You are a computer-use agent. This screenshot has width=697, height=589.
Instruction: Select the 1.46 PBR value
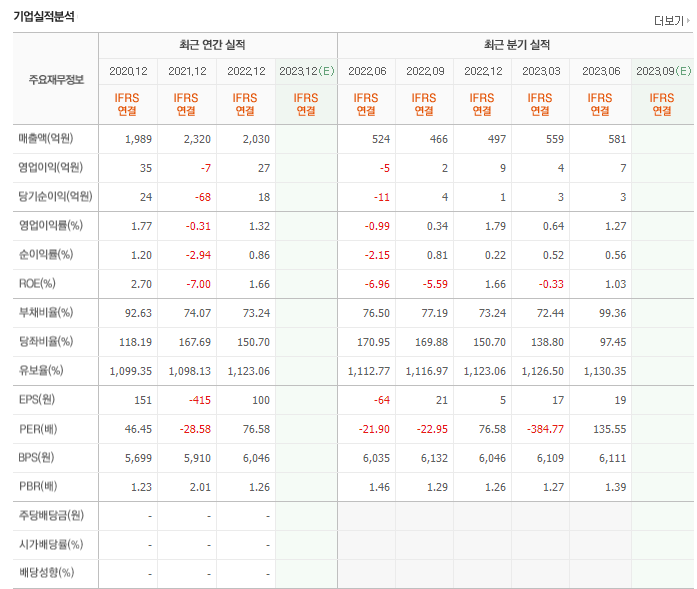coord(379,487)
